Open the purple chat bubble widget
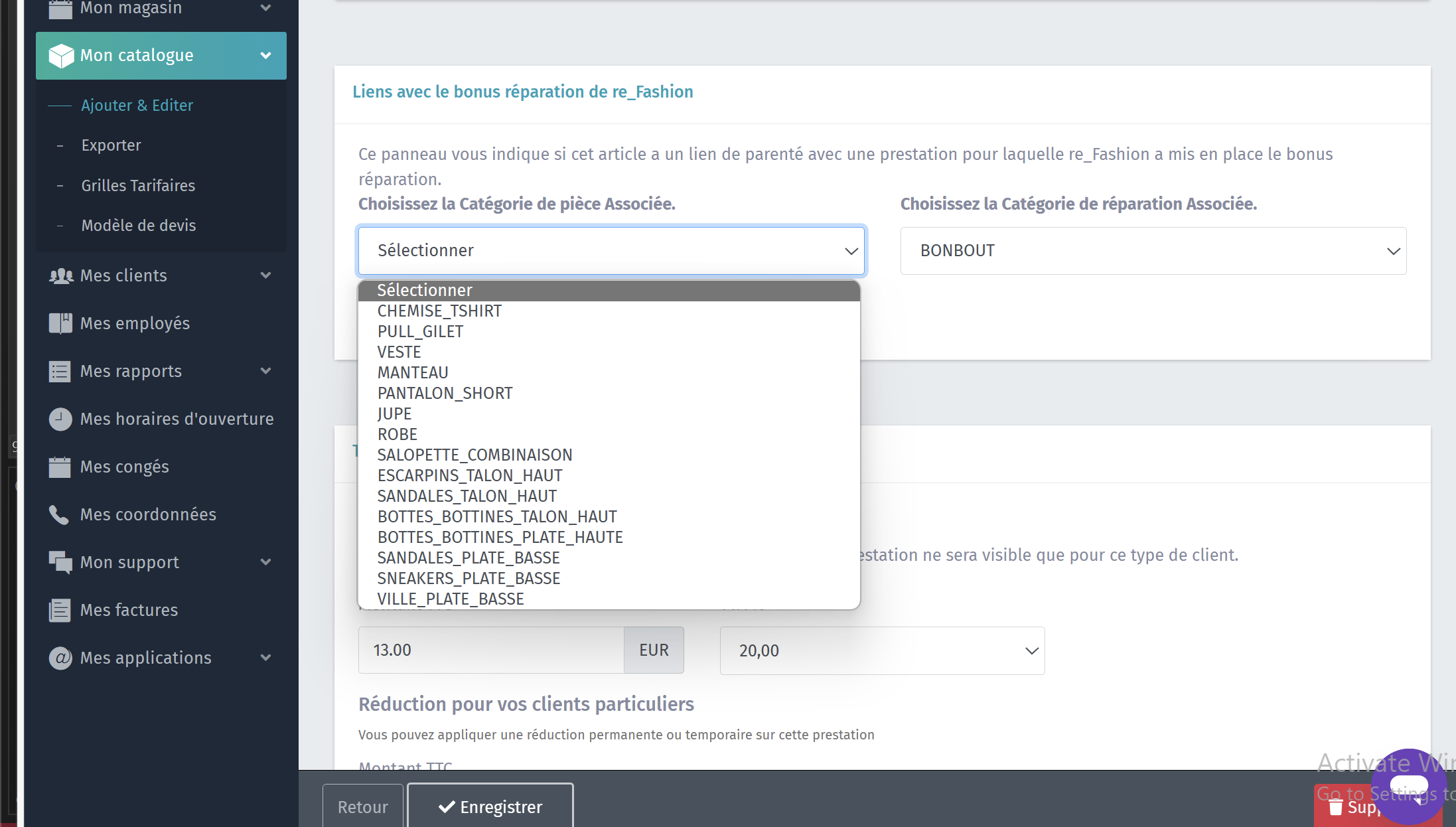Viewport: 1456px width, 827px height. tap(1408, 787)
